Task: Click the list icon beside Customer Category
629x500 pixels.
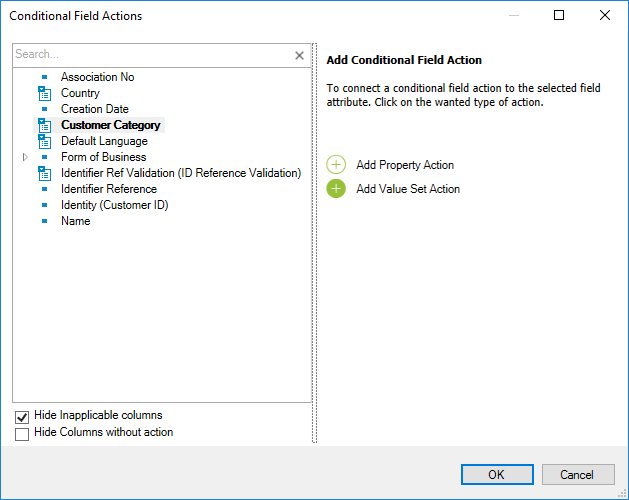Action: click(44, 125)
